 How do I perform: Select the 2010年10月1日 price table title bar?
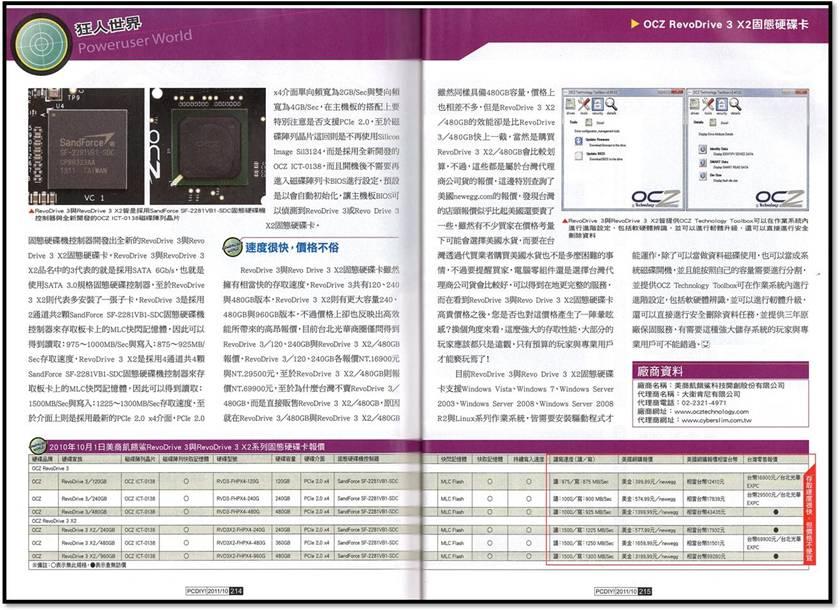pyautogui.click(x=419, y=447)
